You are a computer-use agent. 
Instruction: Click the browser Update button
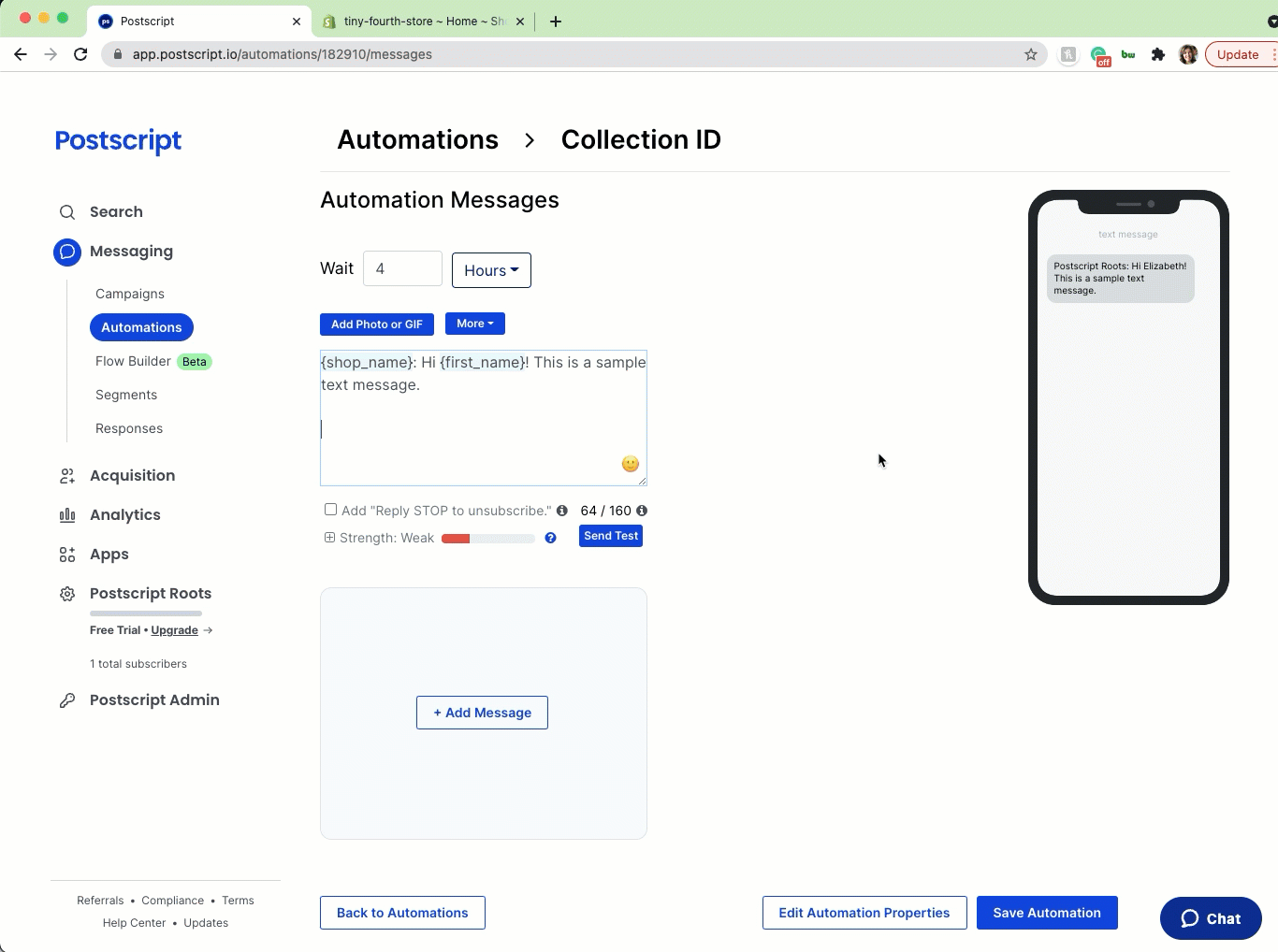click(1239, 54)
